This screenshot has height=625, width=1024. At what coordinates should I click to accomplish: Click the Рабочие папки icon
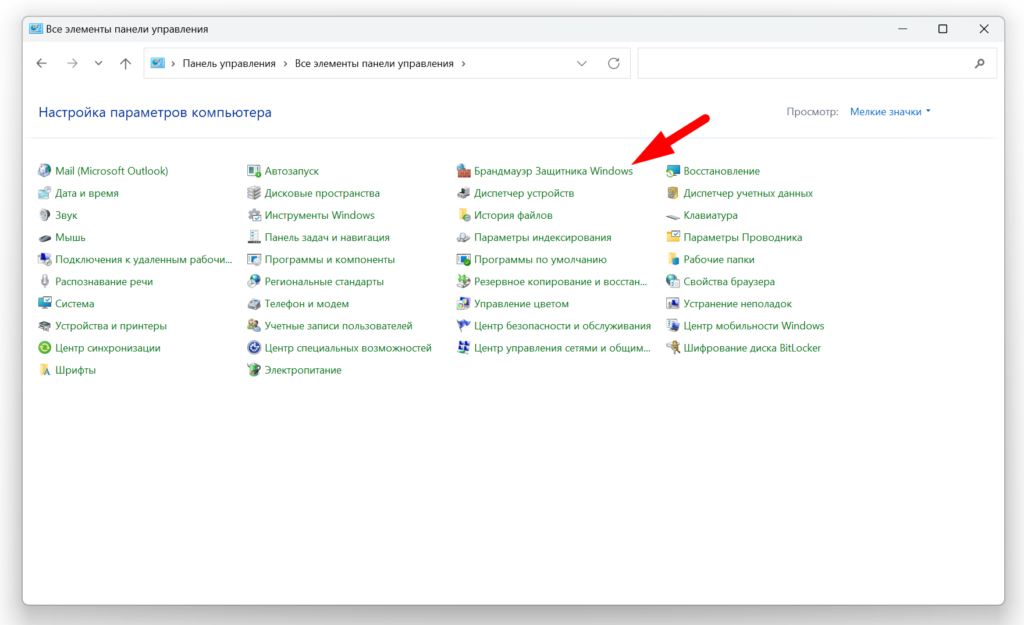pyautogui.click(x=673, y=260)
